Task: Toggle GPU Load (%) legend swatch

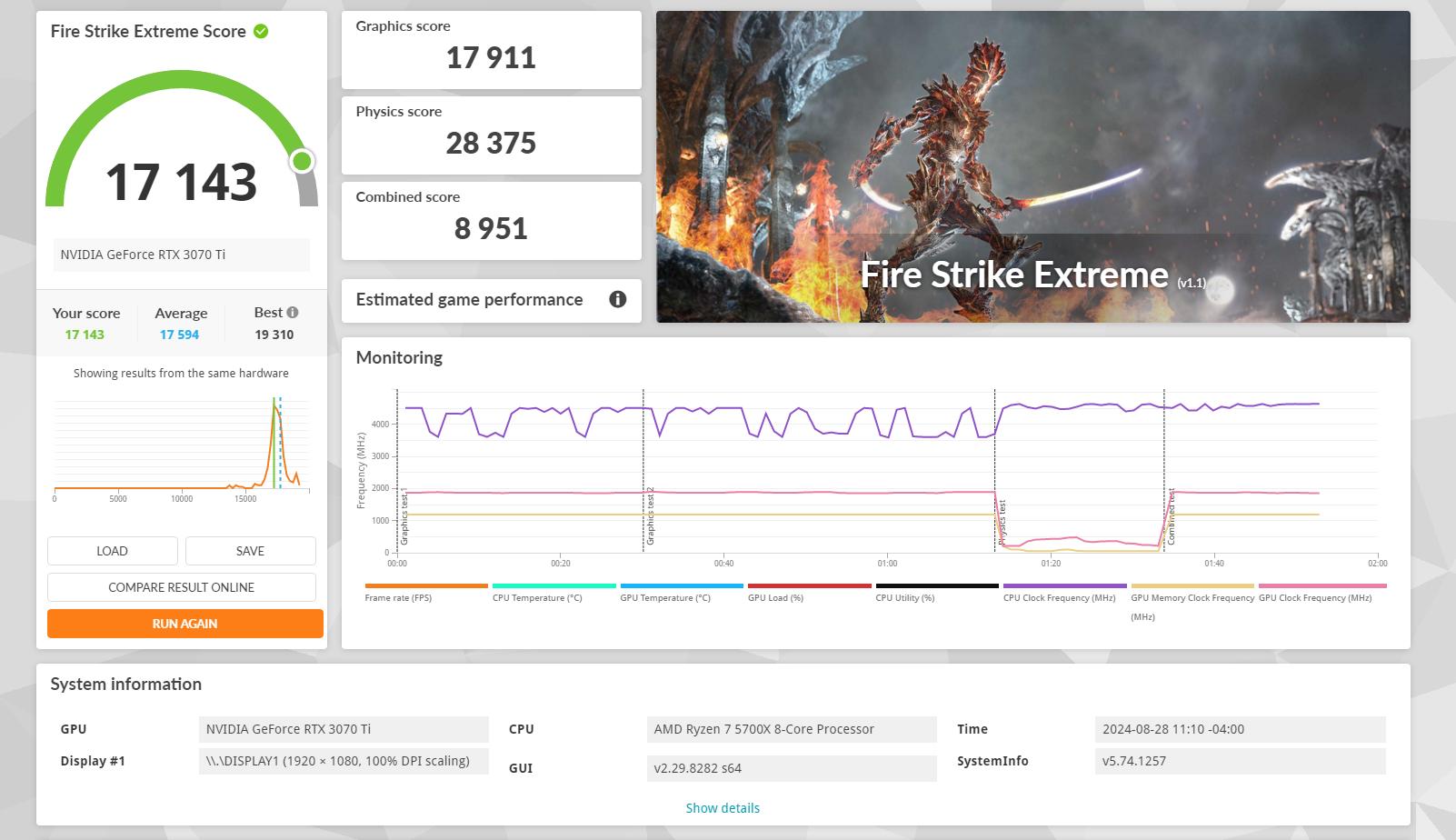Action: tap(809, 586)
